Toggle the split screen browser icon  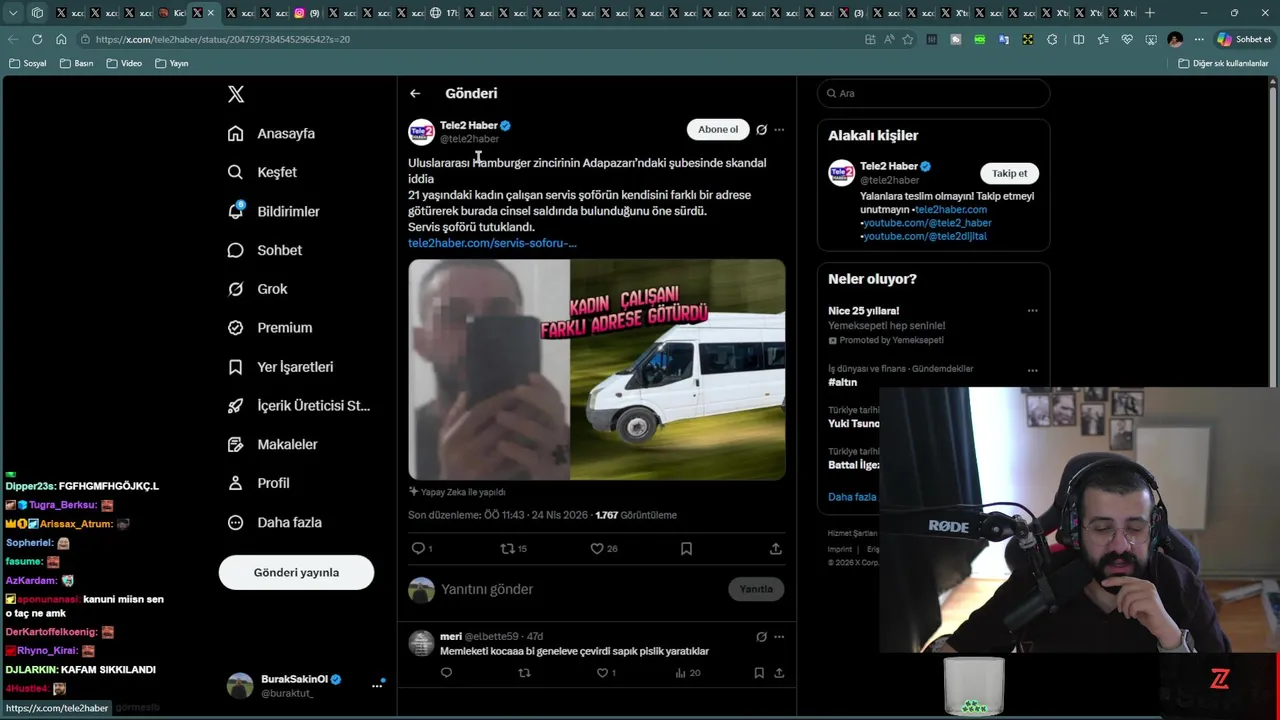[1078, 39]
